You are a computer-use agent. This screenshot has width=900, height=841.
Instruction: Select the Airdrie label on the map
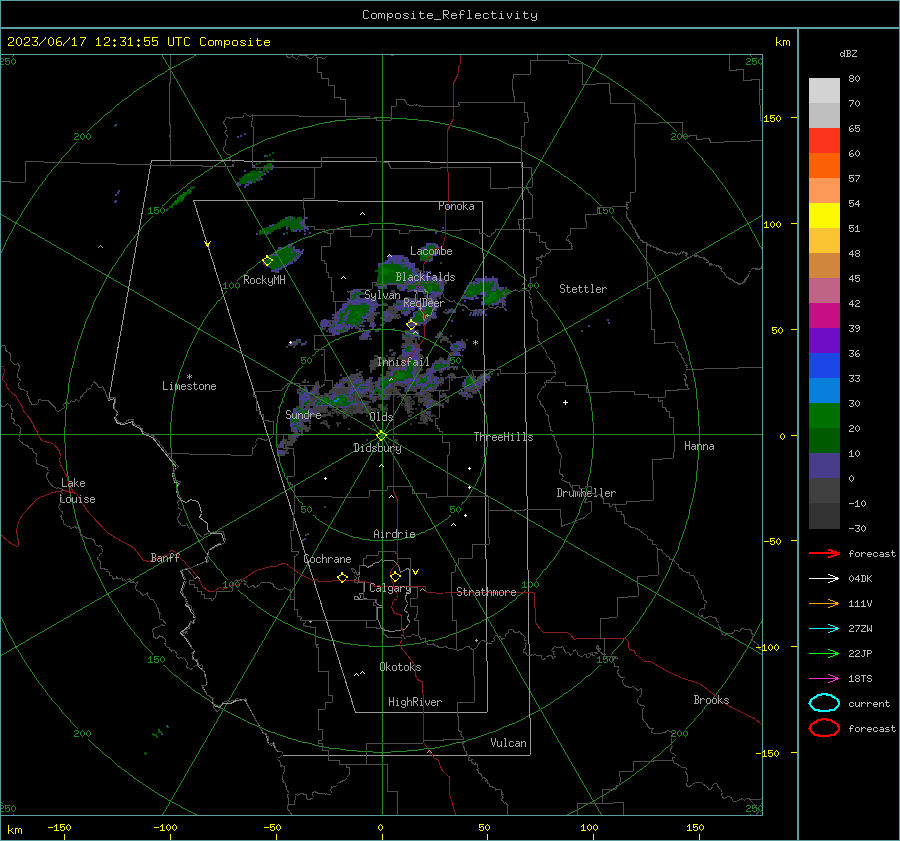coord(394,534)
